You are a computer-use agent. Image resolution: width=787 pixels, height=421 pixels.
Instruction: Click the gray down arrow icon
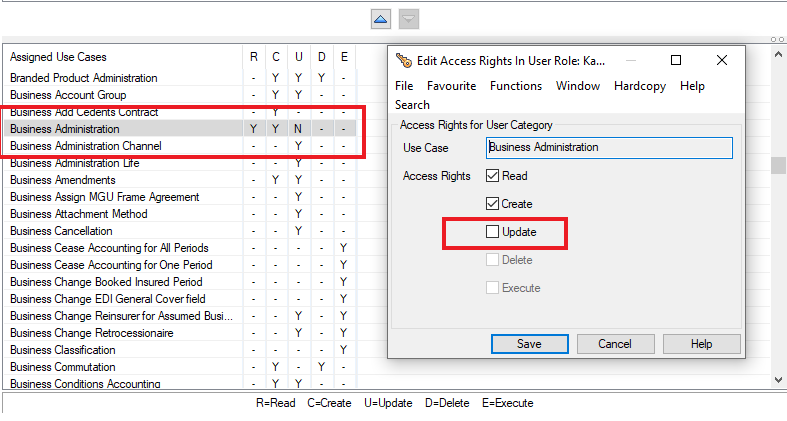pos(408,19)
